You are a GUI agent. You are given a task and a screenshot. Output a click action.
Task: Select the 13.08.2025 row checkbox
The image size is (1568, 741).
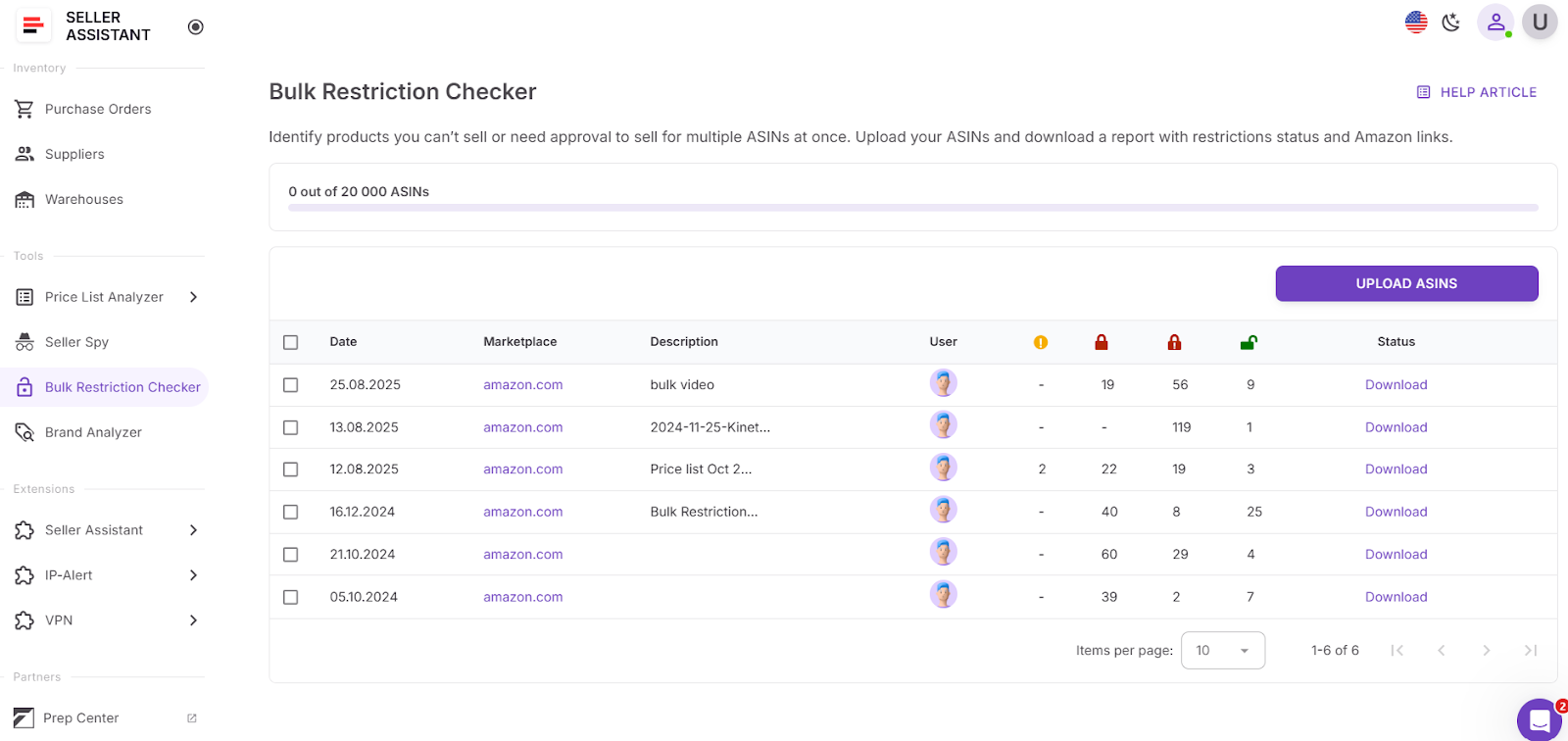pos(290,427)
